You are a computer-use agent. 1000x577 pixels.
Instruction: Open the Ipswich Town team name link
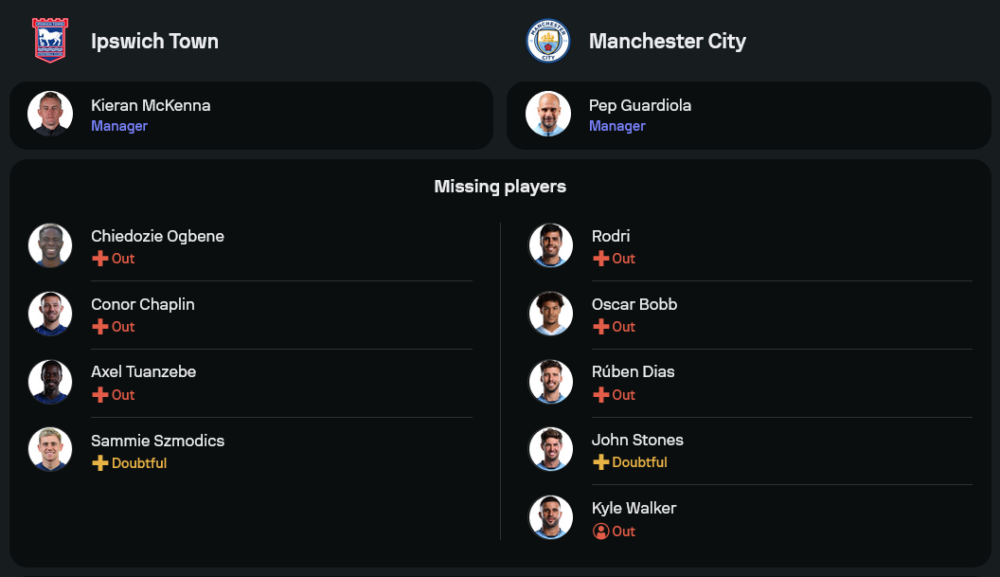coord(154,41)
